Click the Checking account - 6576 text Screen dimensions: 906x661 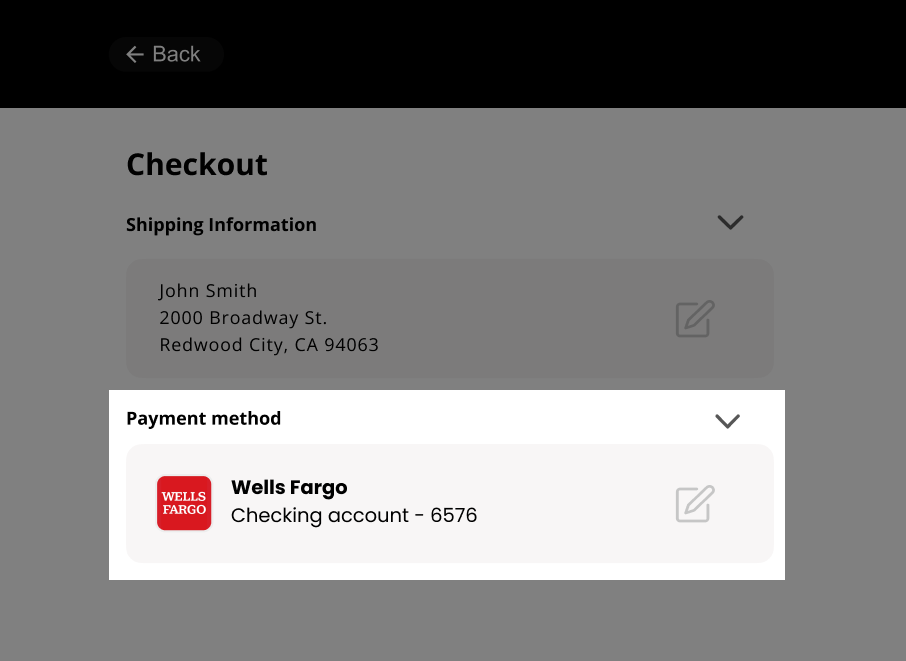(354, 515)
